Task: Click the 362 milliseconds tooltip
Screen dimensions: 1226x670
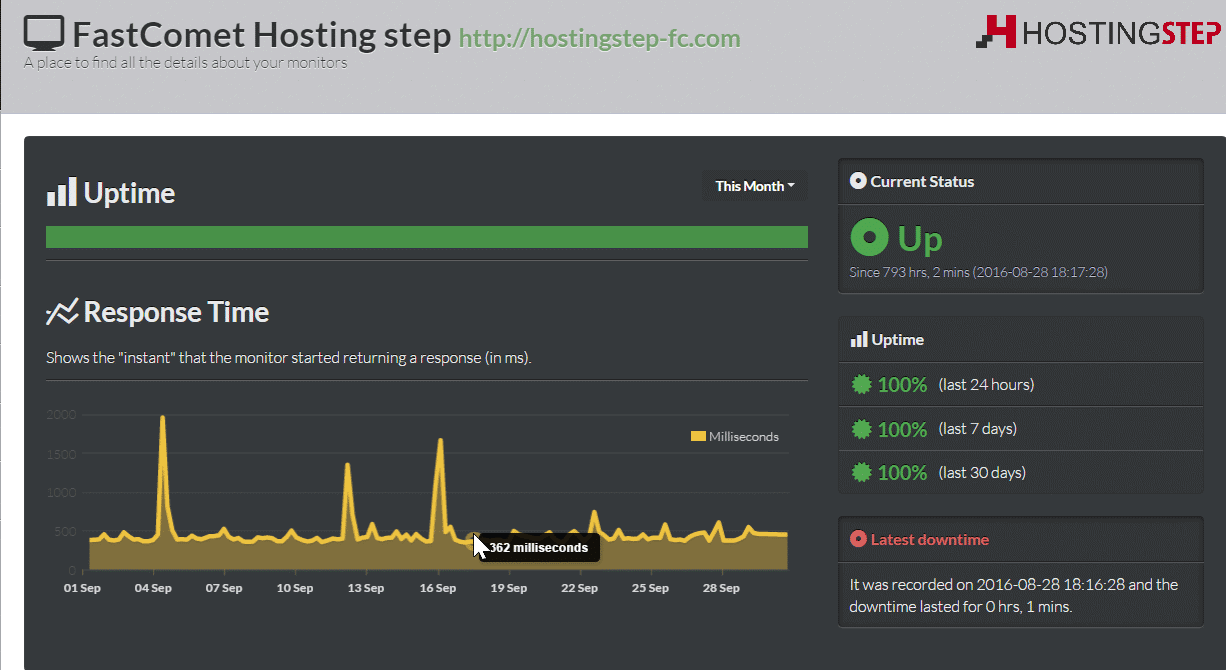Action: (x=540, y=547)
